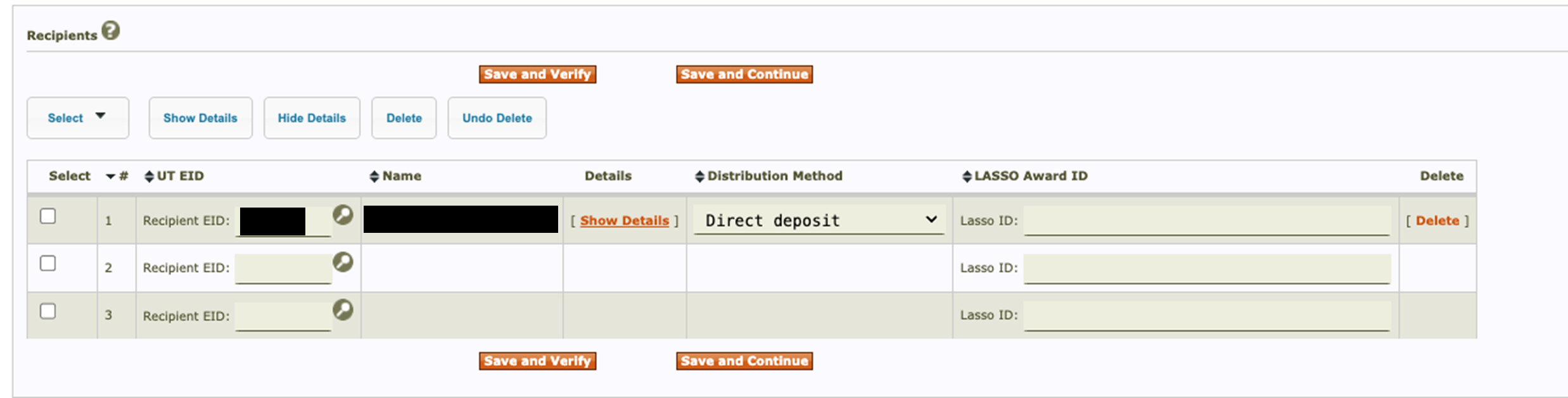Sort by LASSO Award ID column
This screenshot has width=1568, height=398.
click(967, 177)
